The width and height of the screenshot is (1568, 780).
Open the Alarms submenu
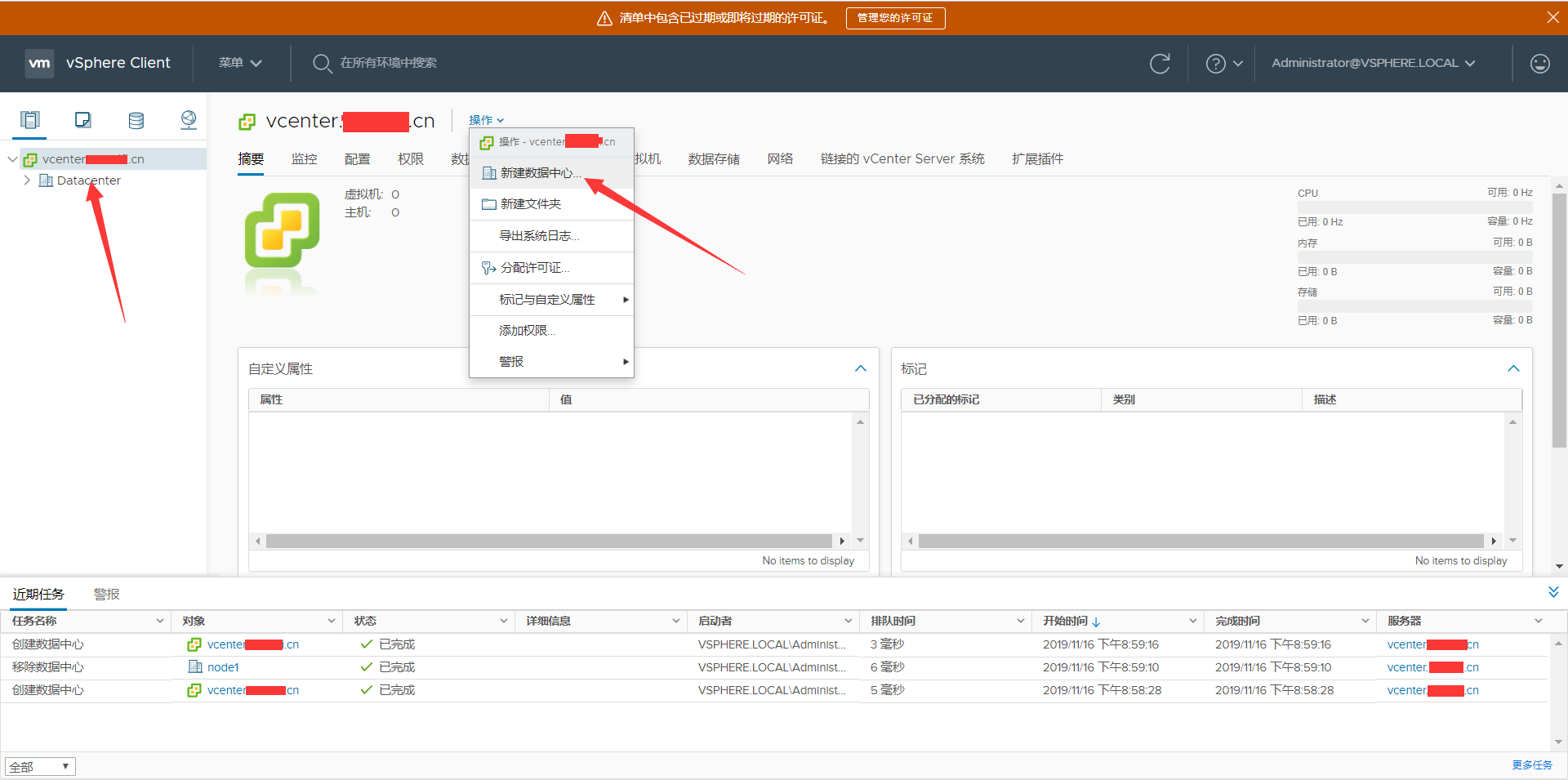(551, 362)
